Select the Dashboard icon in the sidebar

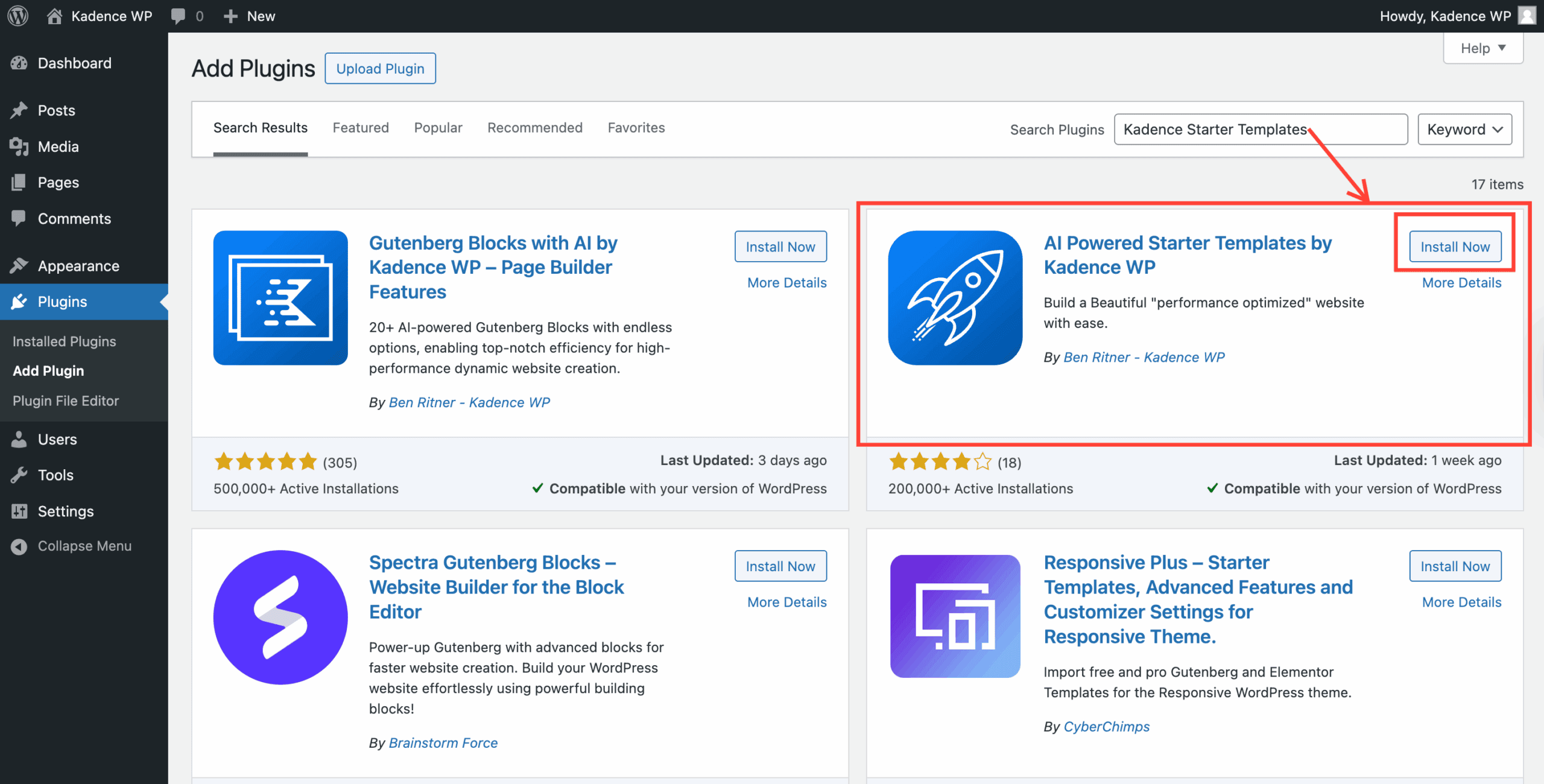[x=19, y=63]
